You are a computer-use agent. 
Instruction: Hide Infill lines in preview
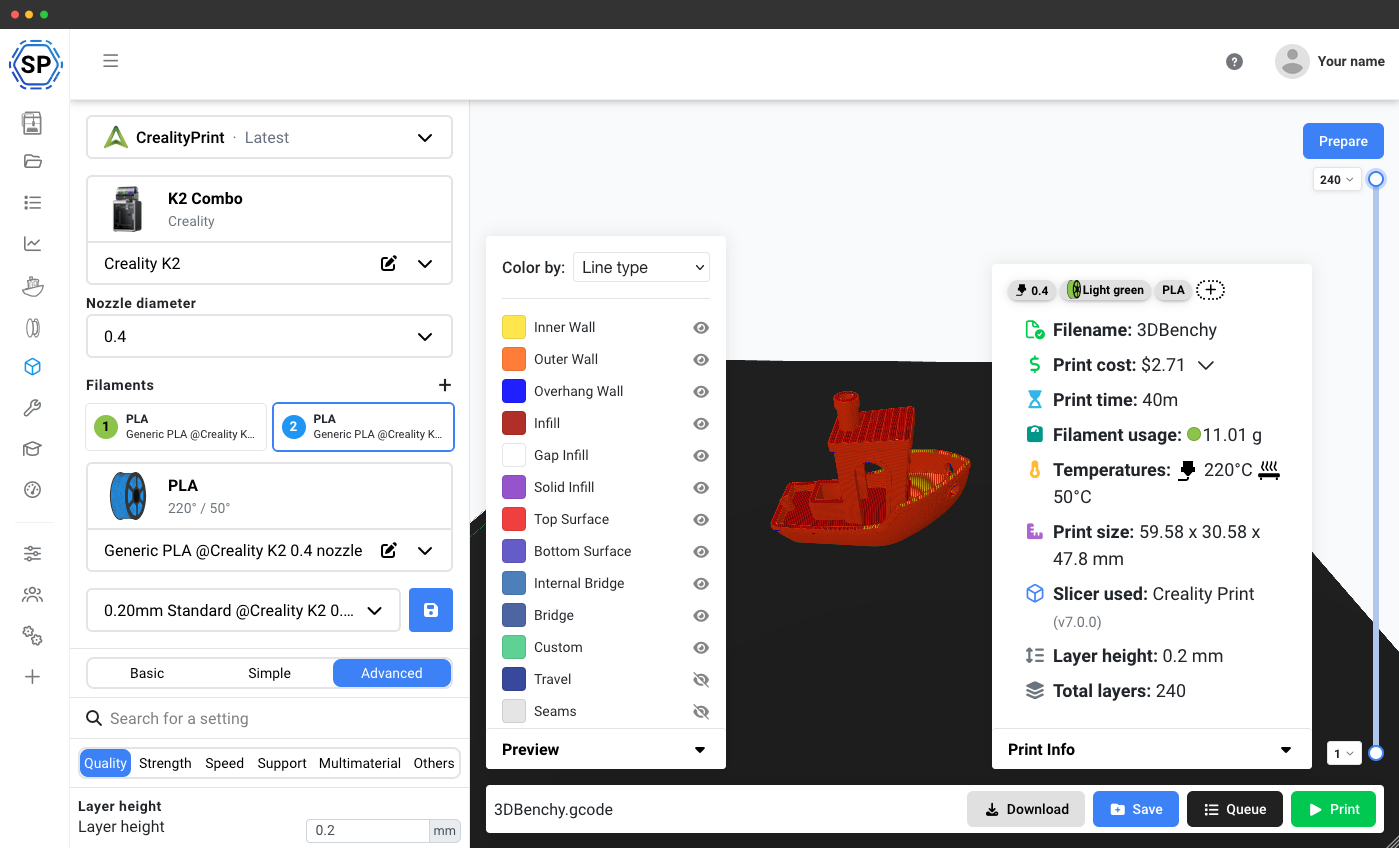(701, 423)
